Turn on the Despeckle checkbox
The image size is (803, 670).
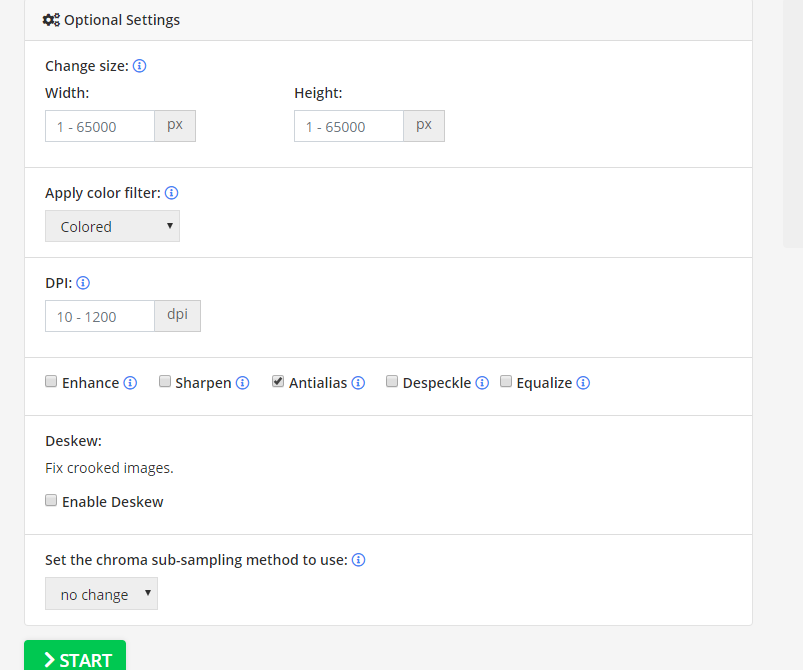pos(392,381)
